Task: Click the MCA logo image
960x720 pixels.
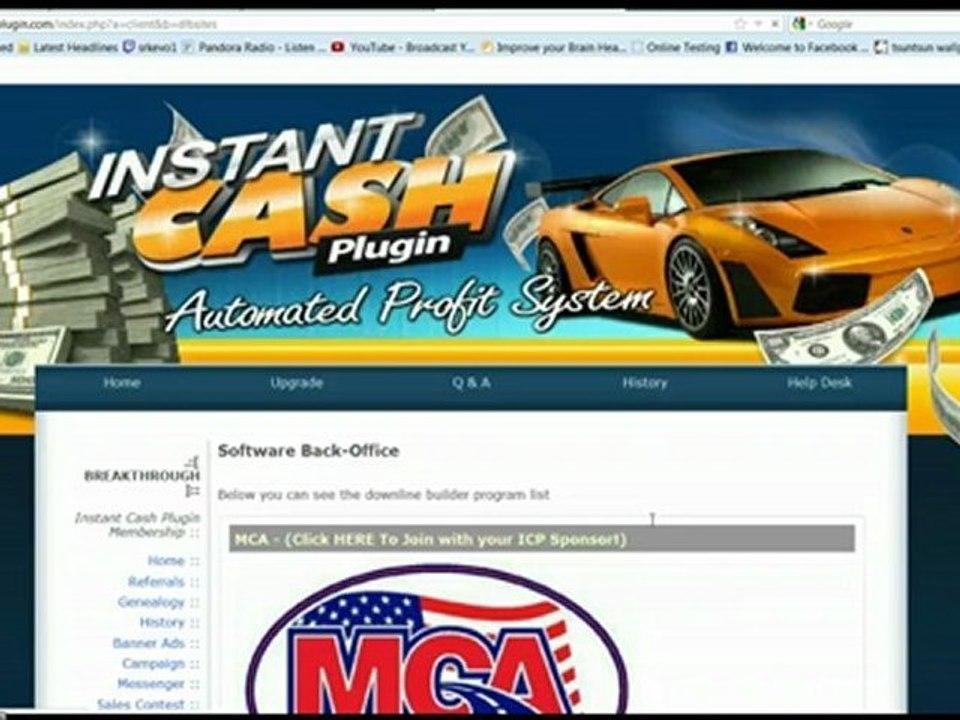Action: pos(438,640)
